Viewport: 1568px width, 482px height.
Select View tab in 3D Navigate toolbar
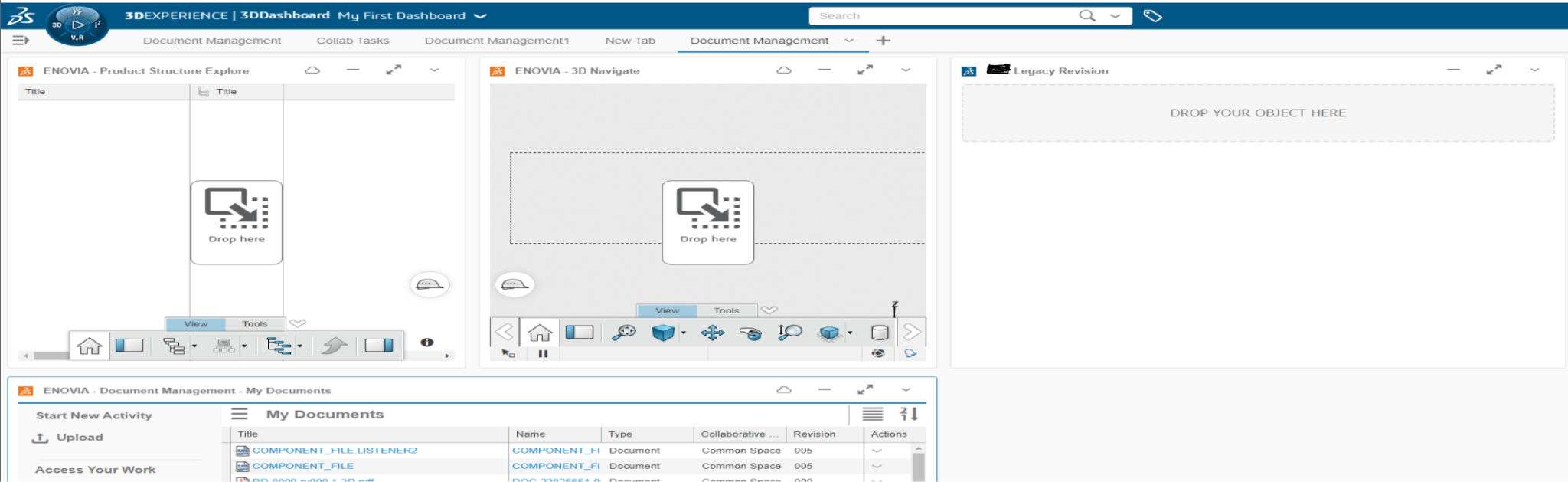(x=668, y=310)
